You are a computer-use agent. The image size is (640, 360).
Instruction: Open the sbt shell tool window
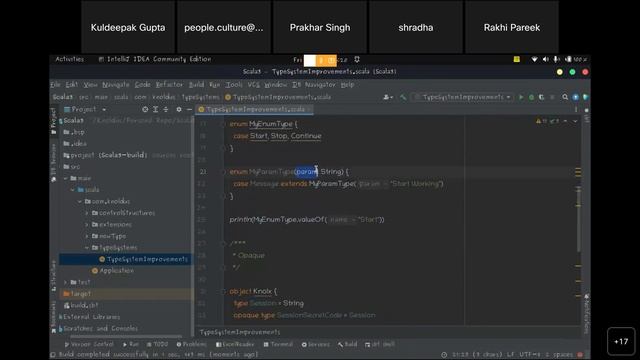[380, 344]
